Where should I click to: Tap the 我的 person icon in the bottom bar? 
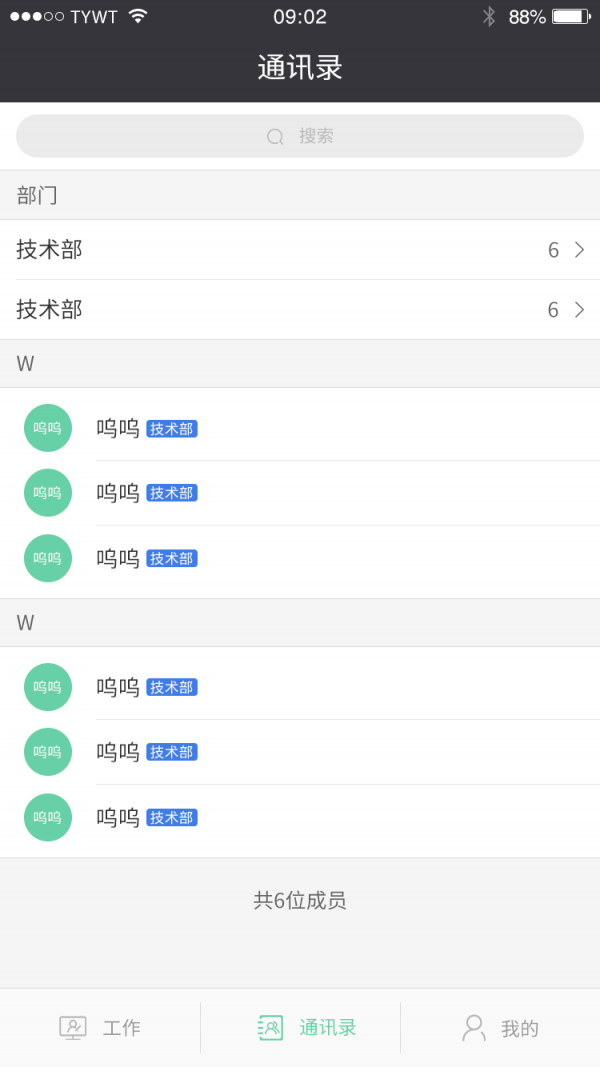coord(474,1028)
